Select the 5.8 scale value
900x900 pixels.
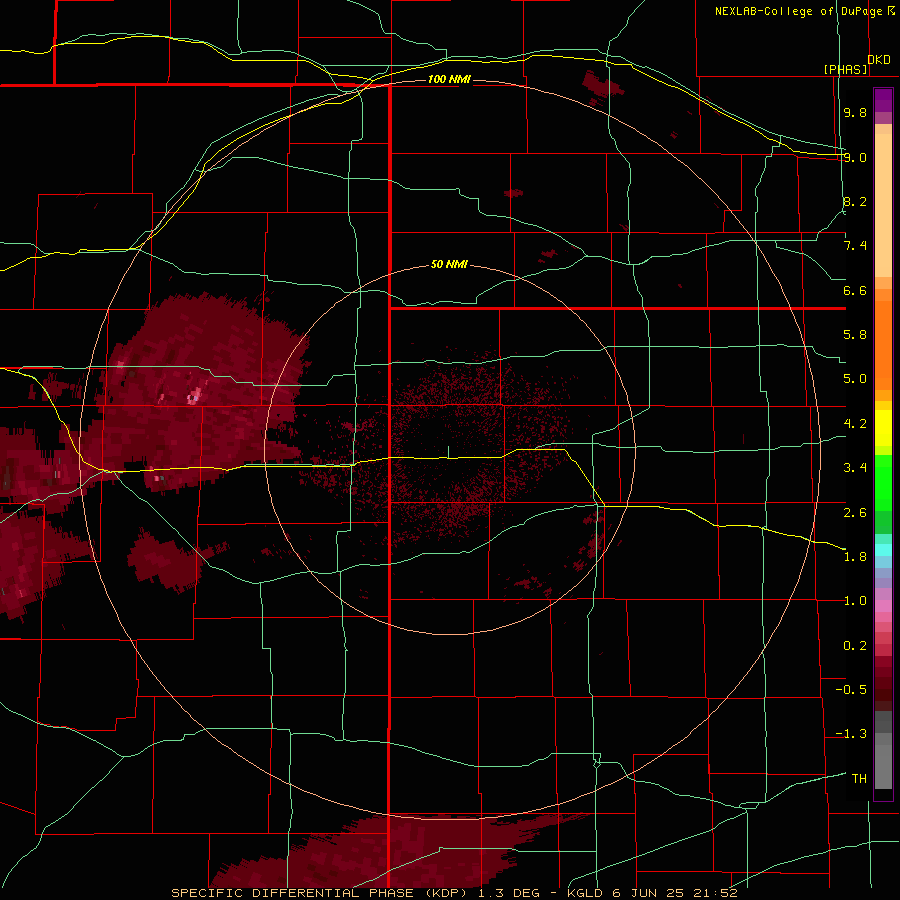(855, 335)
